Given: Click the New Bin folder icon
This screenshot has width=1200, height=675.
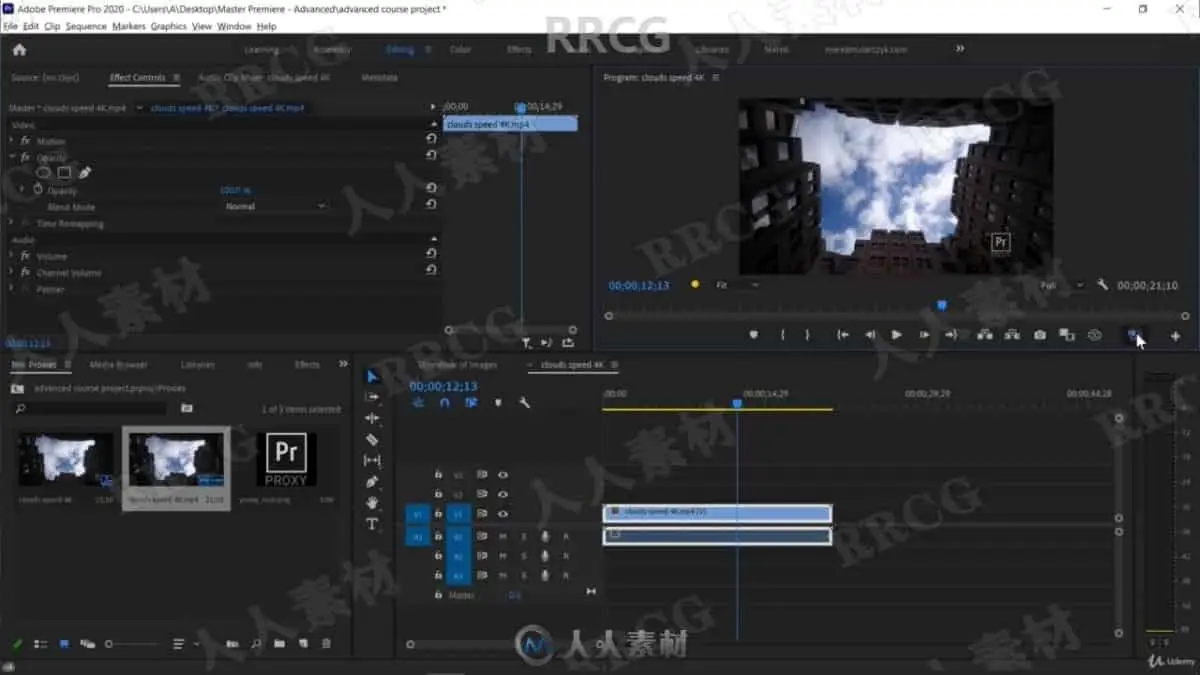Looking at the screenshot, I should tap(280, 644).
